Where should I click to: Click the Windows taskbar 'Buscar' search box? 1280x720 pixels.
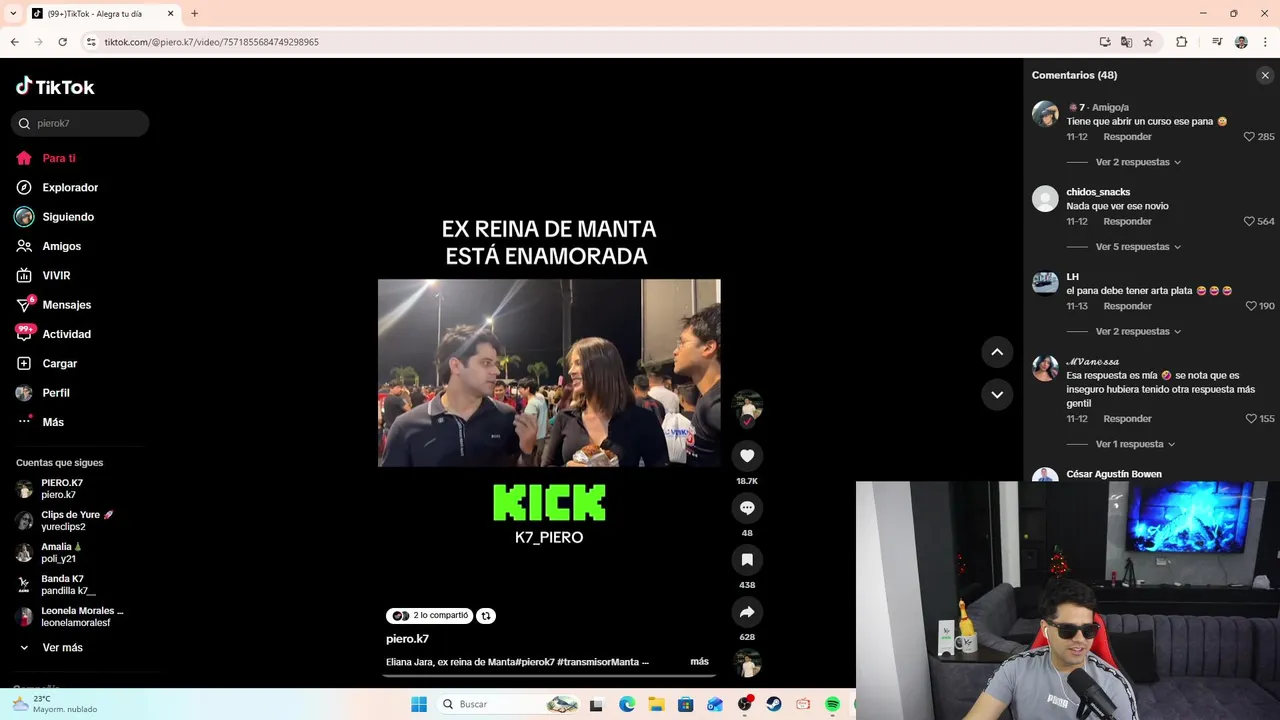point(509,705)
